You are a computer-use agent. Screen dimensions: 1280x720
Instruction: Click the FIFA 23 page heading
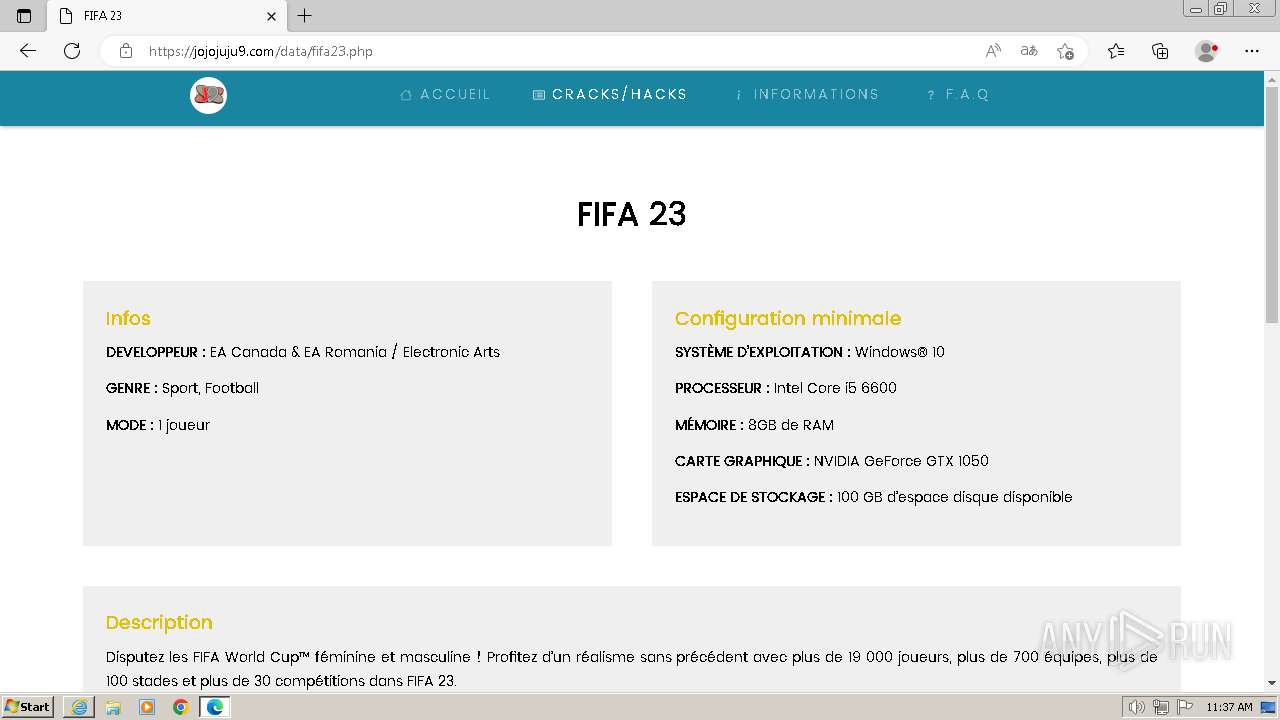631,214
